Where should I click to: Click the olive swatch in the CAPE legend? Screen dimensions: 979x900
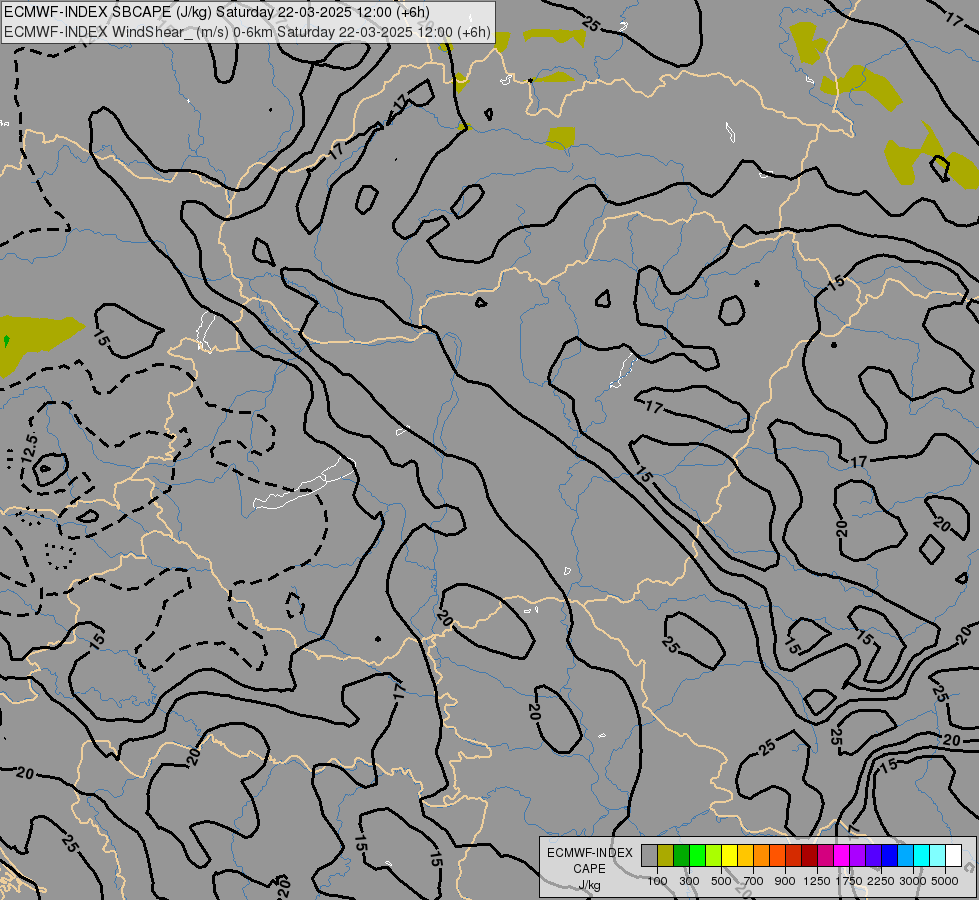pos(666,855)
